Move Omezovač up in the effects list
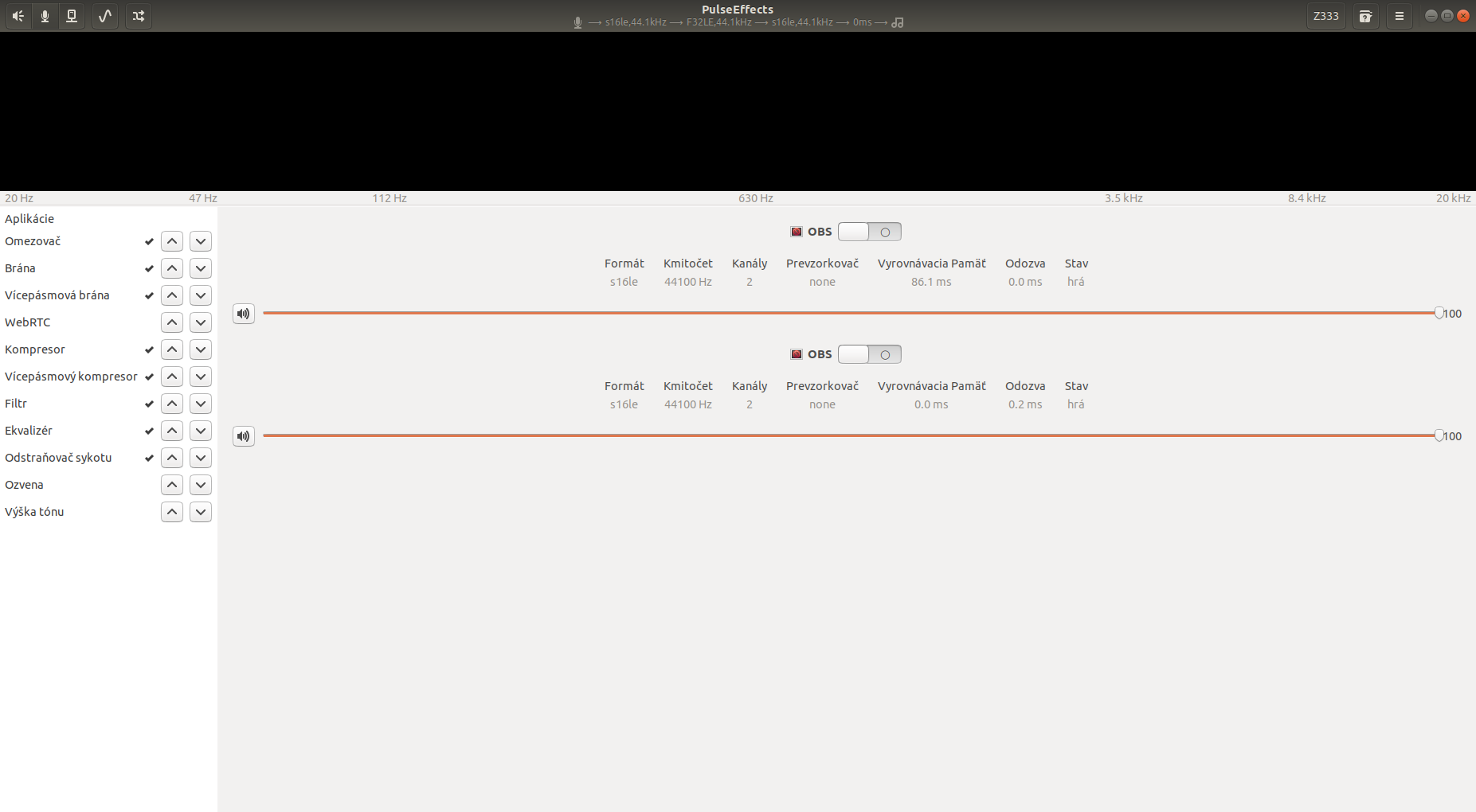The width and height of the screenshot is (1476, 812). pyautogui.click(x=172, y=241)
